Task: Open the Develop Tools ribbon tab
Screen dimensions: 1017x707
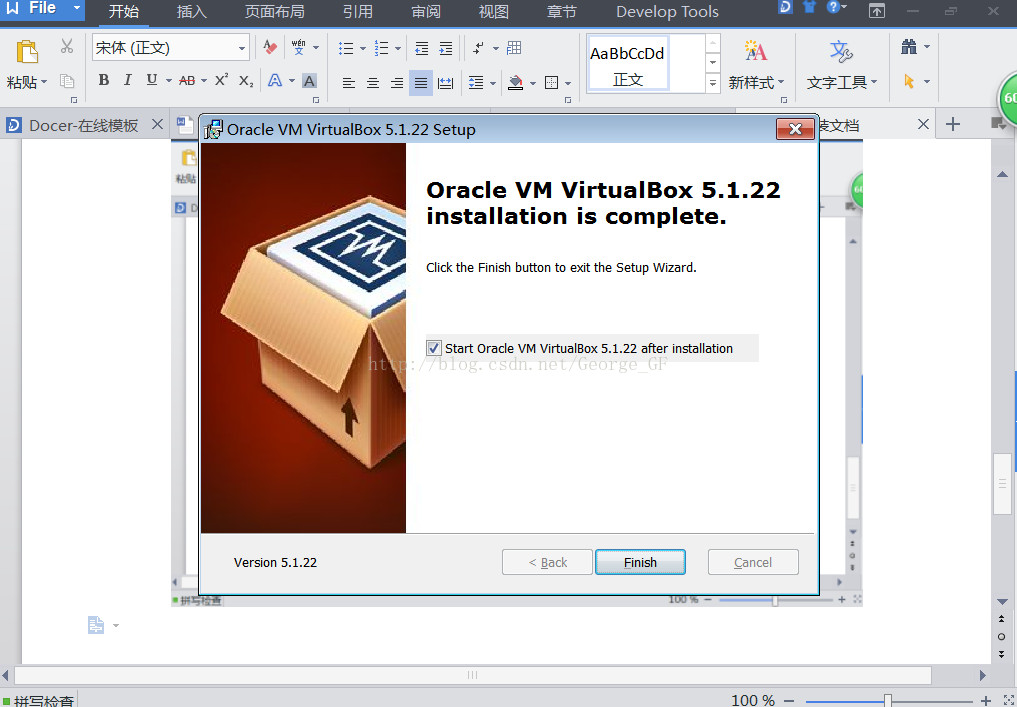Action: (667, 12)
